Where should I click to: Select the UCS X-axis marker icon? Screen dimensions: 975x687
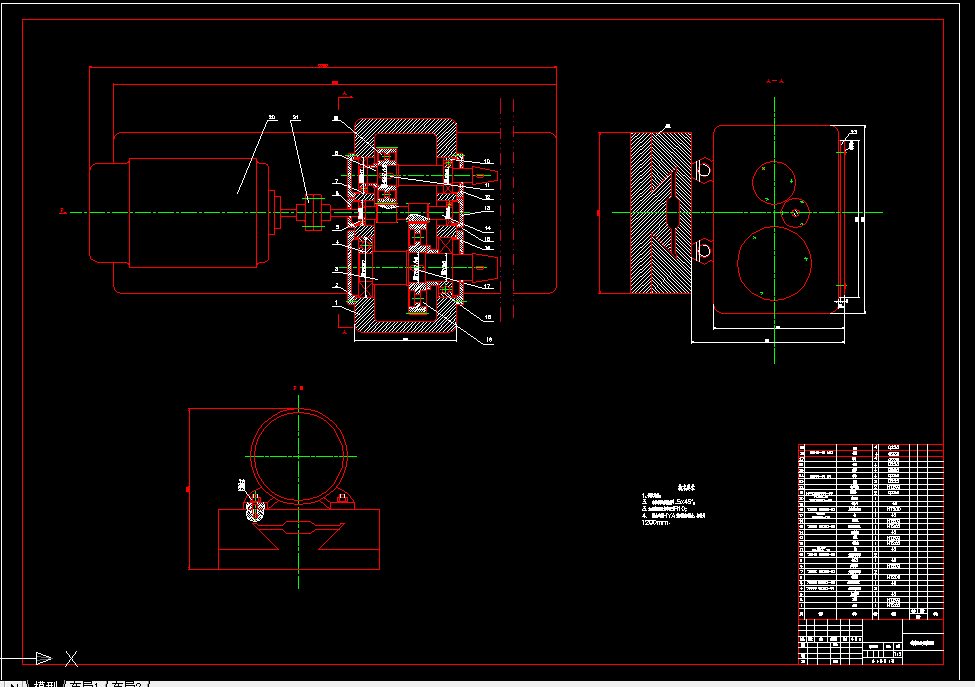point(72,658)
